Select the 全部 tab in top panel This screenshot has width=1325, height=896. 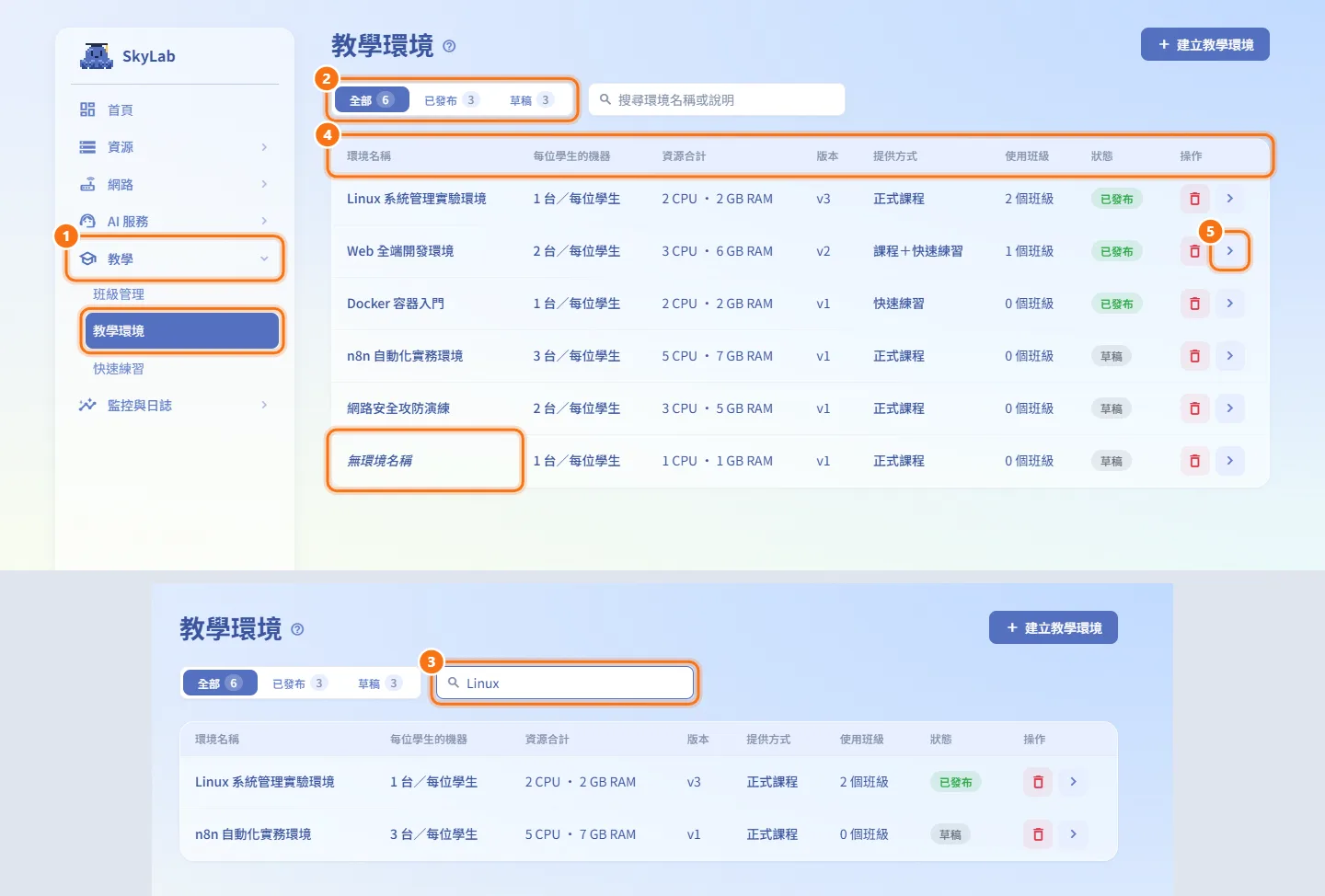pyautogui.click(x=372, y=100)
